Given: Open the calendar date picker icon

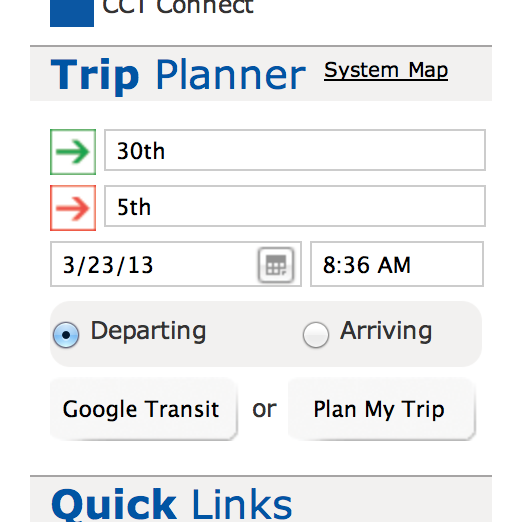Looking at the screenshot, I should 276,265.
